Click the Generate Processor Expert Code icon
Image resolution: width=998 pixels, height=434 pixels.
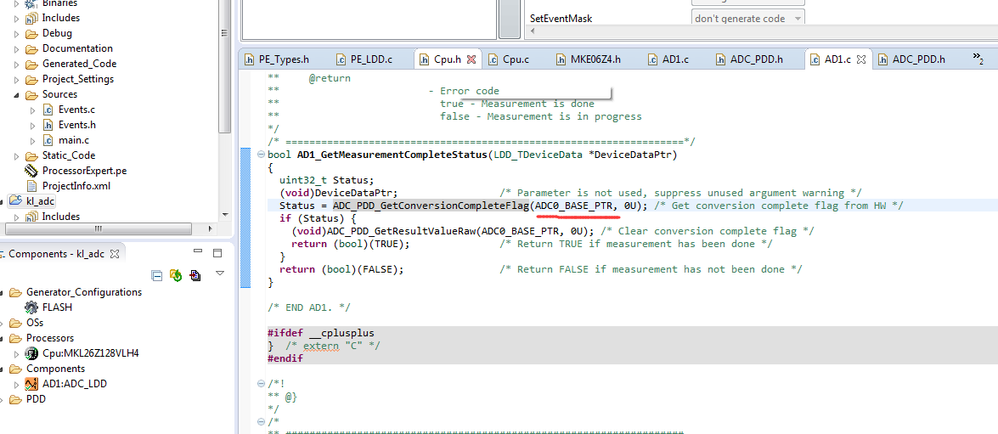click(176, 275)
